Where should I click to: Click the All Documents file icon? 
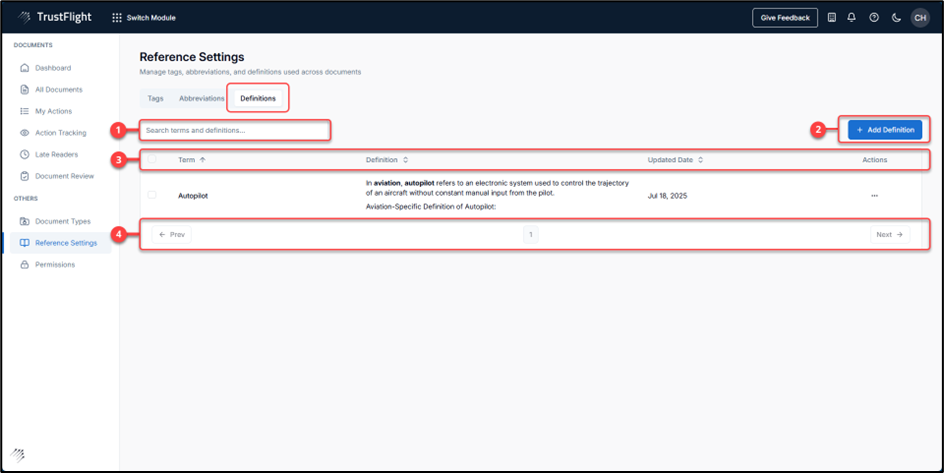pyautogui.click(x=25, y=90)
